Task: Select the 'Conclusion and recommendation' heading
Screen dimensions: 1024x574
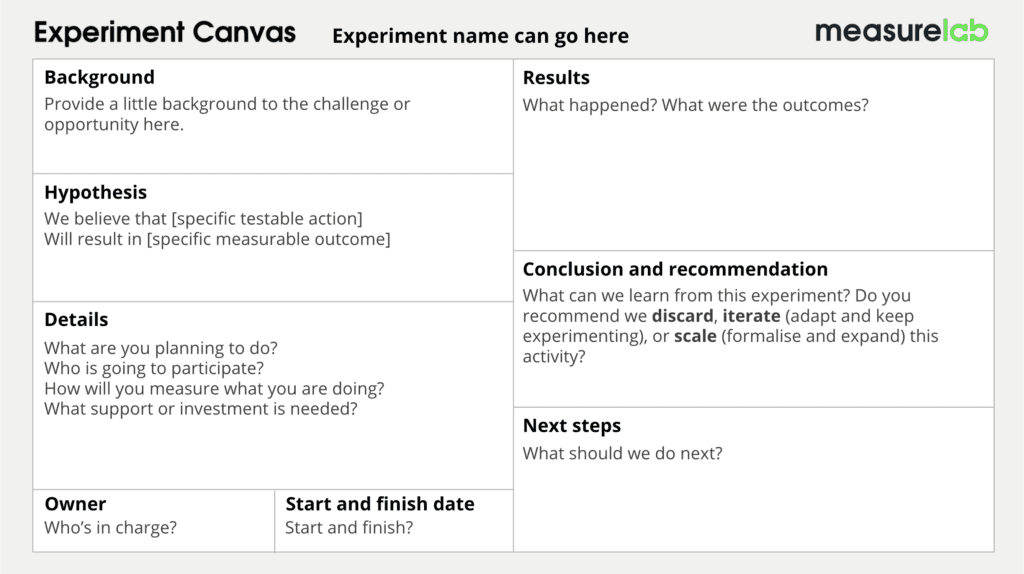Action: coord(675,269)
